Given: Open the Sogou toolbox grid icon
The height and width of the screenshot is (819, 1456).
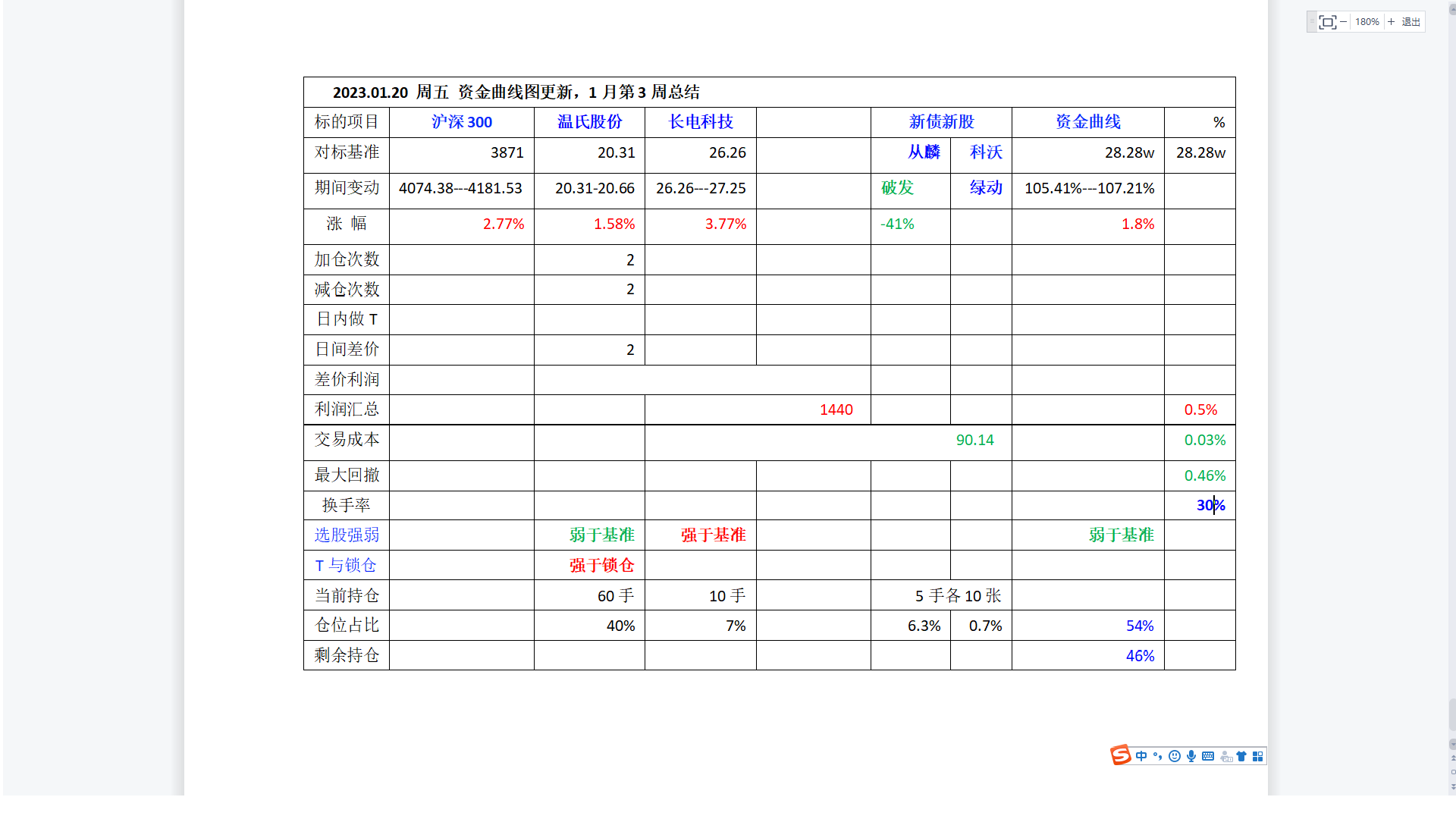Looking at the screenshot, I should click(1258, 756).
